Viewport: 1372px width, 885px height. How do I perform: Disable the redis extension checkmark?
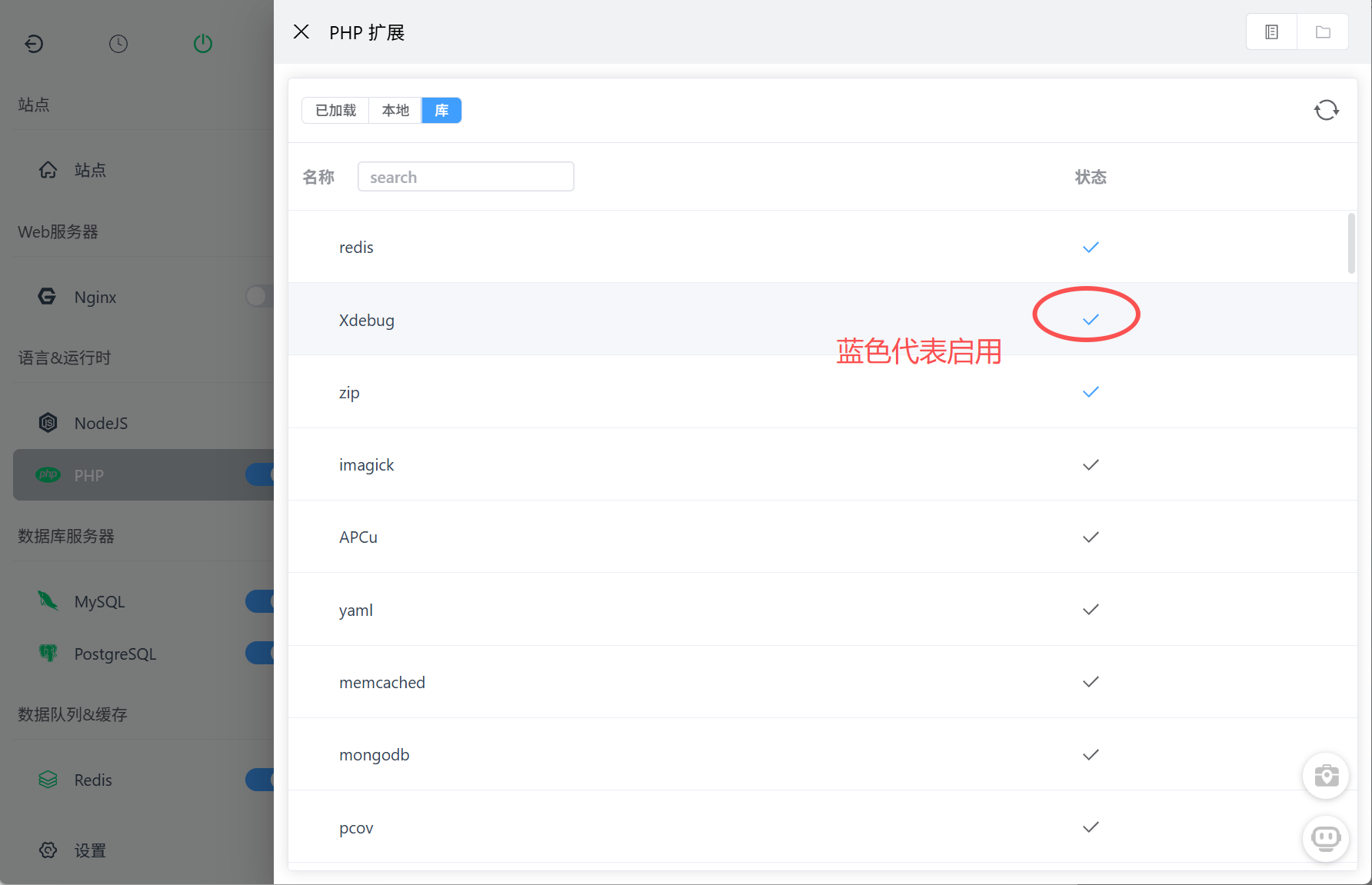click(1091, 247)
